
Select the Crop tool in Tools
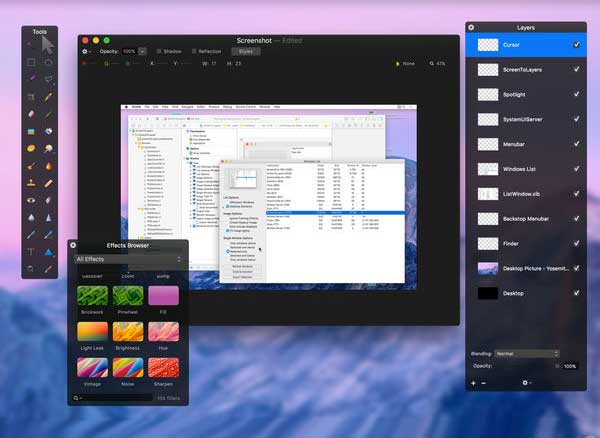(31, 96)
